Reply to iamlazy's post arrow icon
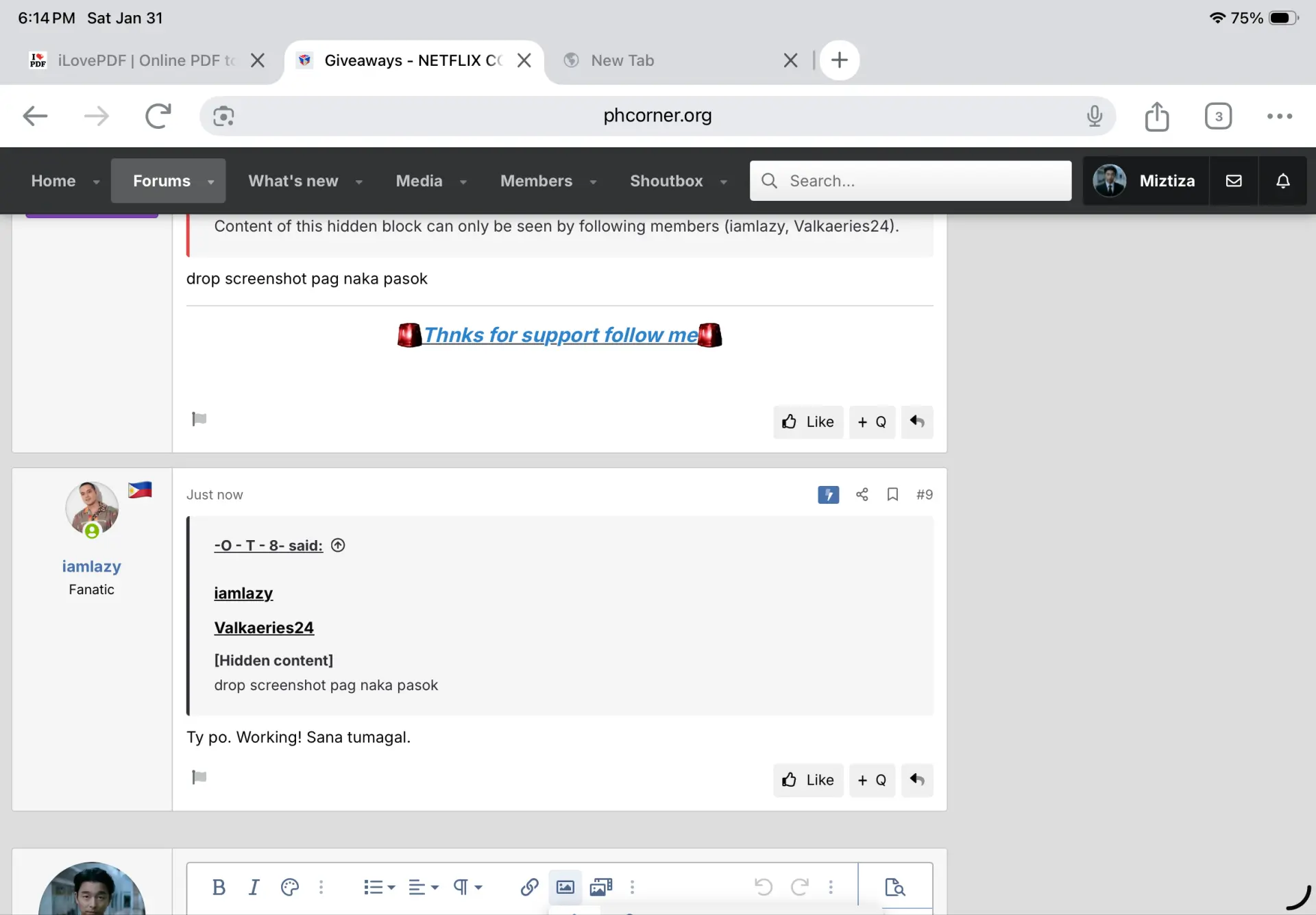 917,781
